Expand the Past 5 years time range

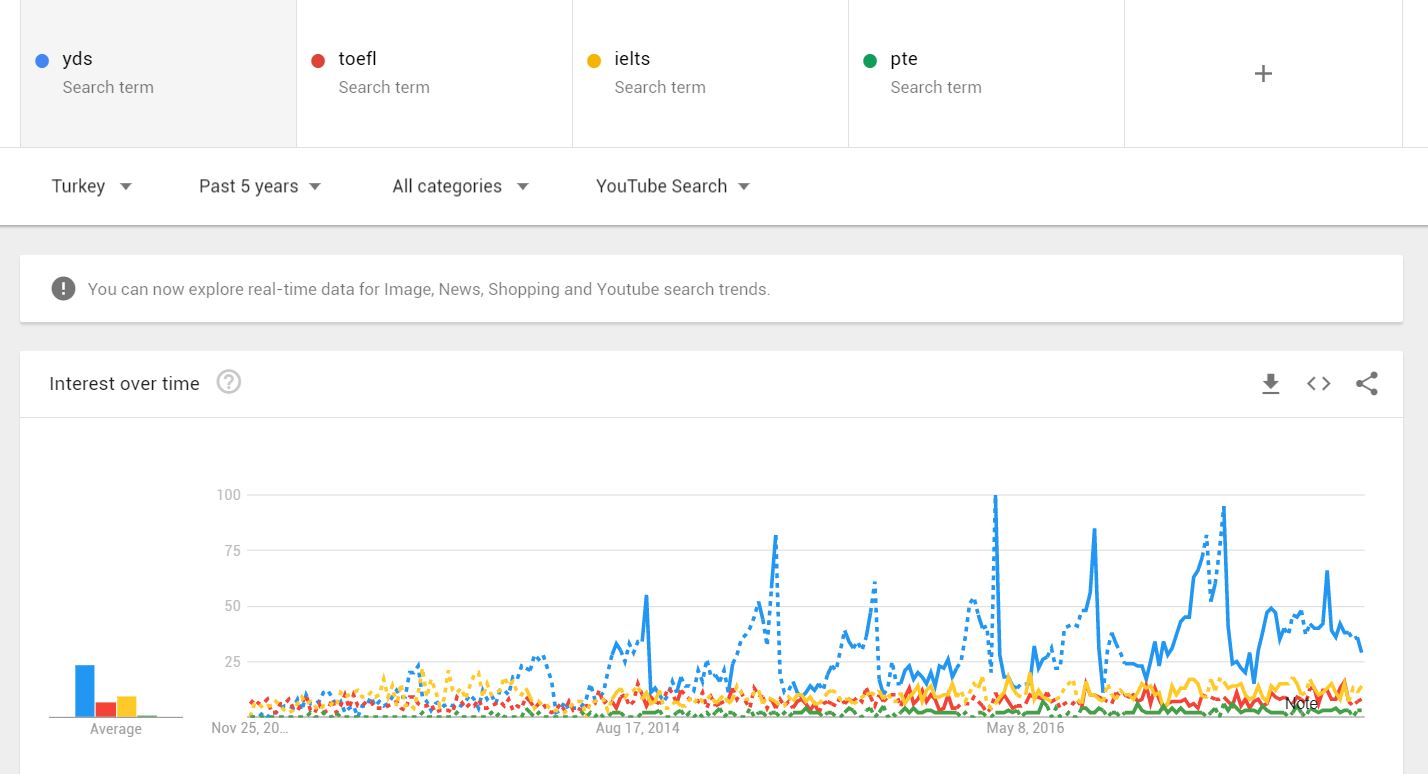pos(260,186)
